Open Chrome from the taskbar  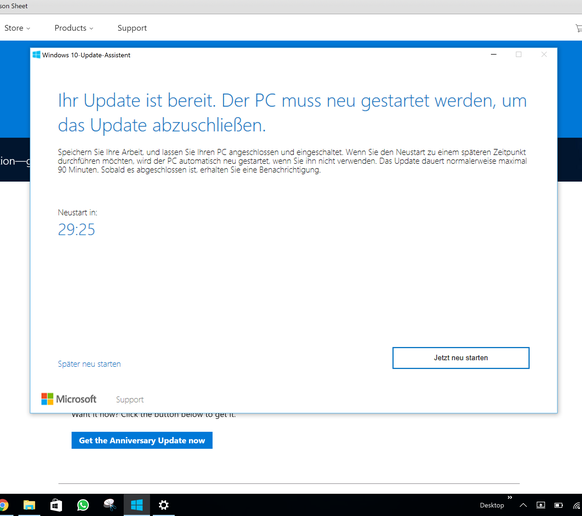pyautogui.click(x=3, y=505)
